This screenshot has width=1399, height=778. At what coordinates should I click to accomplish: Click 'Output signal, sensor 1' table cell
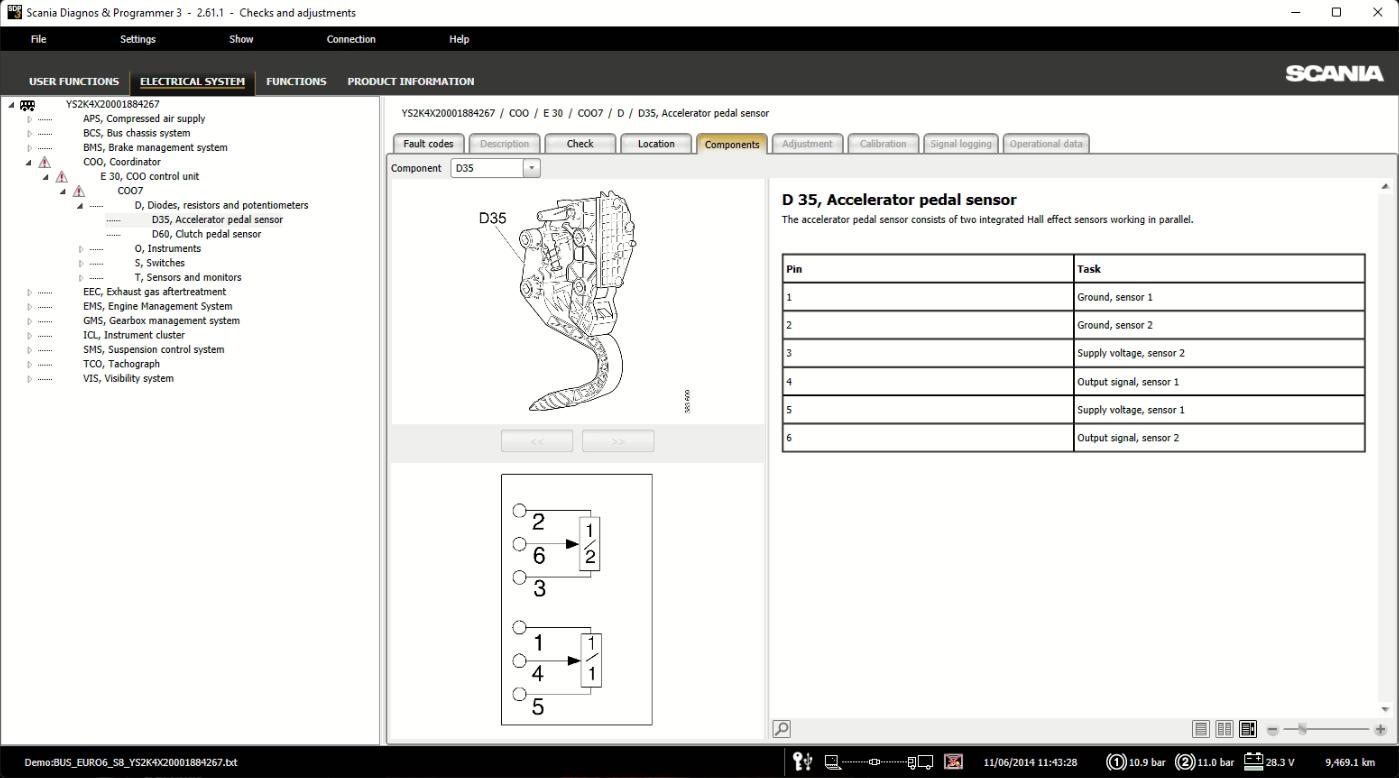coord(1219,382)
